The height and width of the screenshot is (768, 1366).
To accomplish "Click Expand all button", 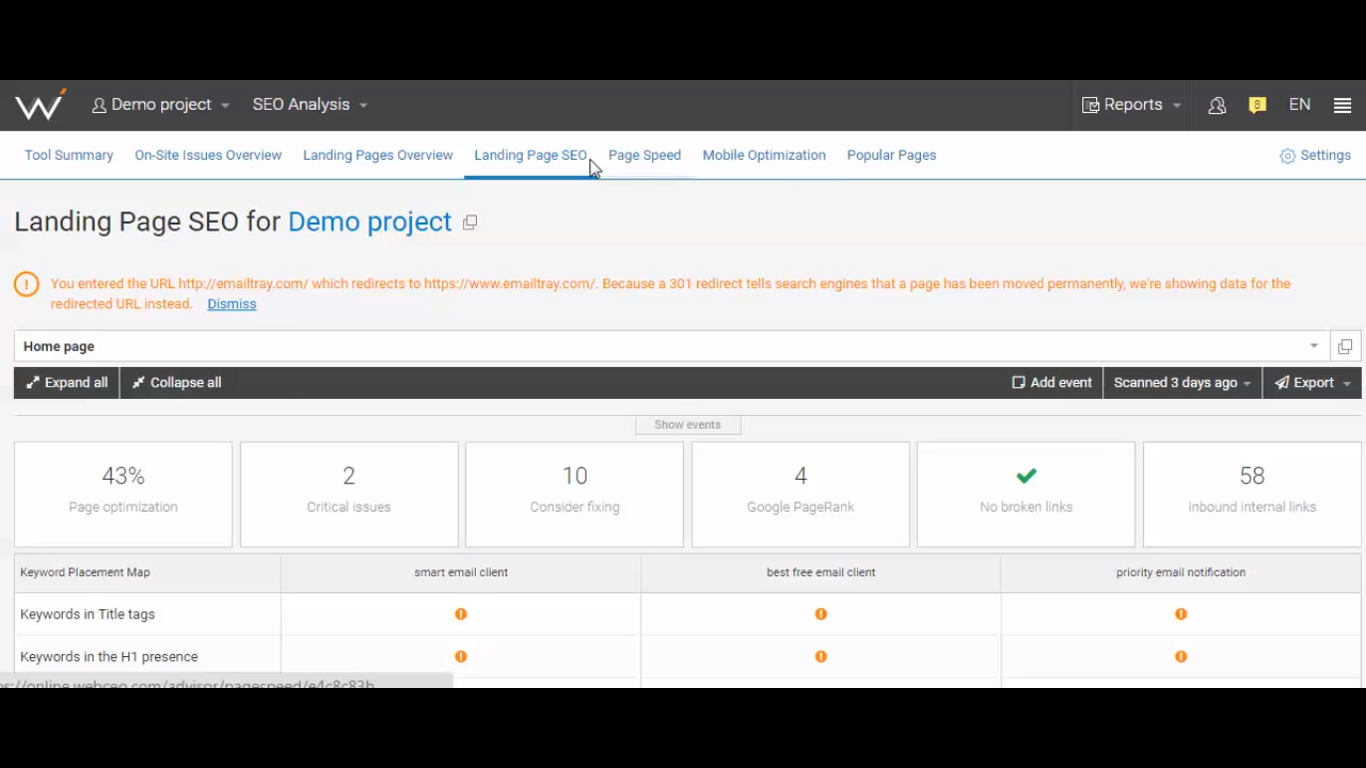I will click(x=67, y=383).
